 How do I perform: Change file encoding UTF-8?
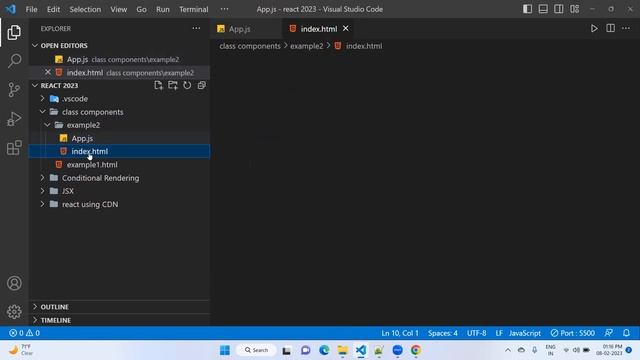476,333
